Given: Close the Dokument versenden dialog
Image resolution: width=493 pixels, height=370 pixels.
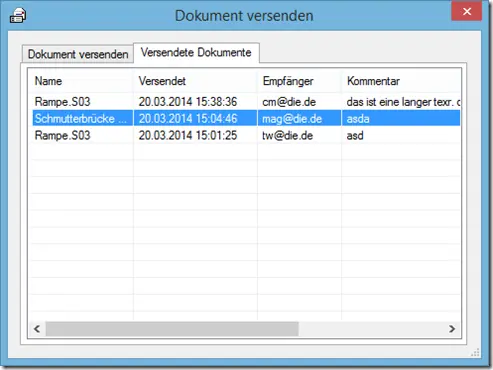Looking at the screenshot, I should pos(467,11).
